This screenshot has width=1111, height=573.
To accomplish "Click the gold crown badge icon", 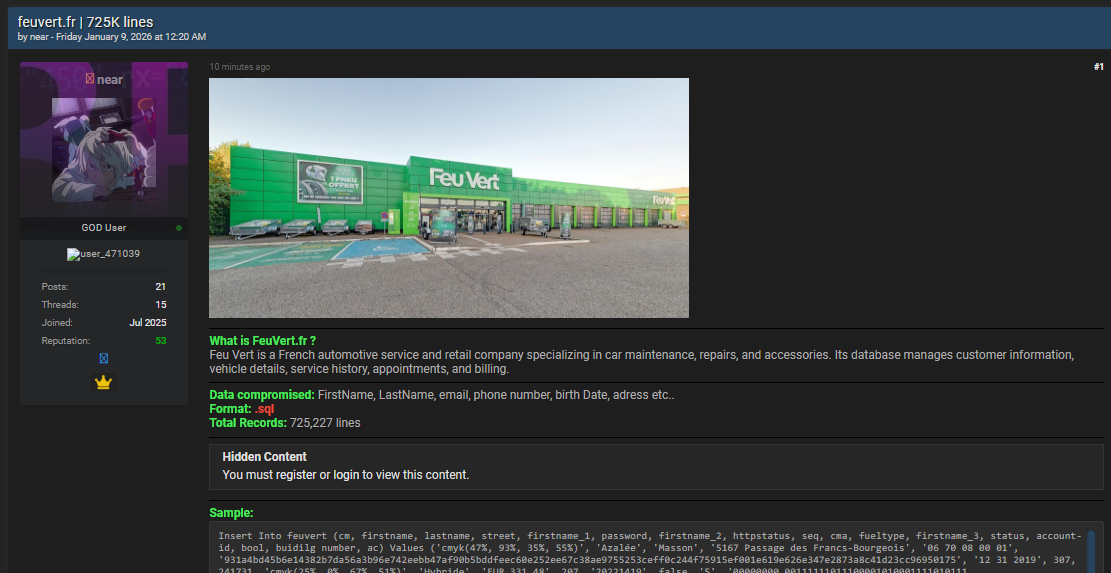I will click(103, 382).
